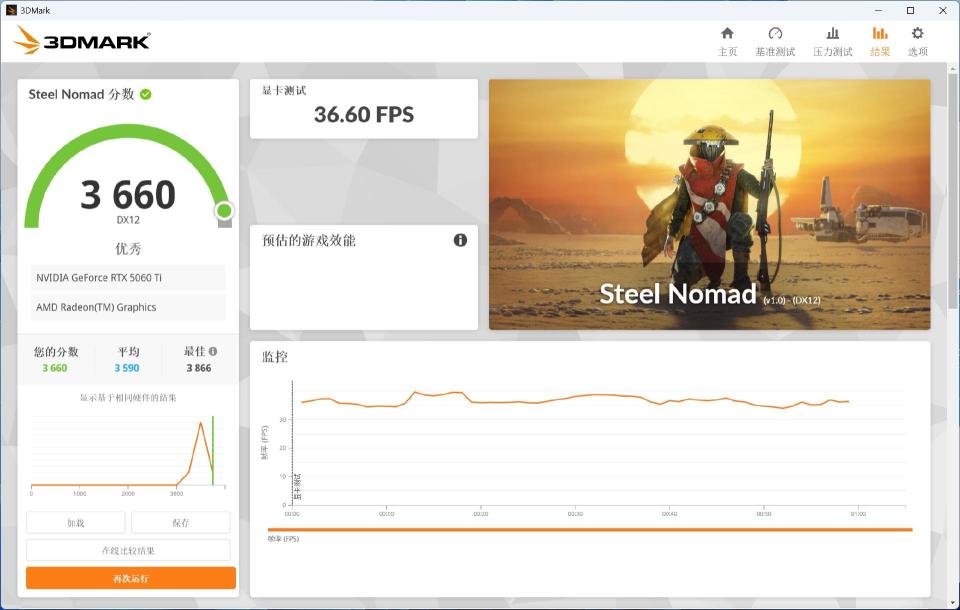Viewport: 960px width, 610px height.
Task: Click the best score 3 866
Action: (199, 368)
